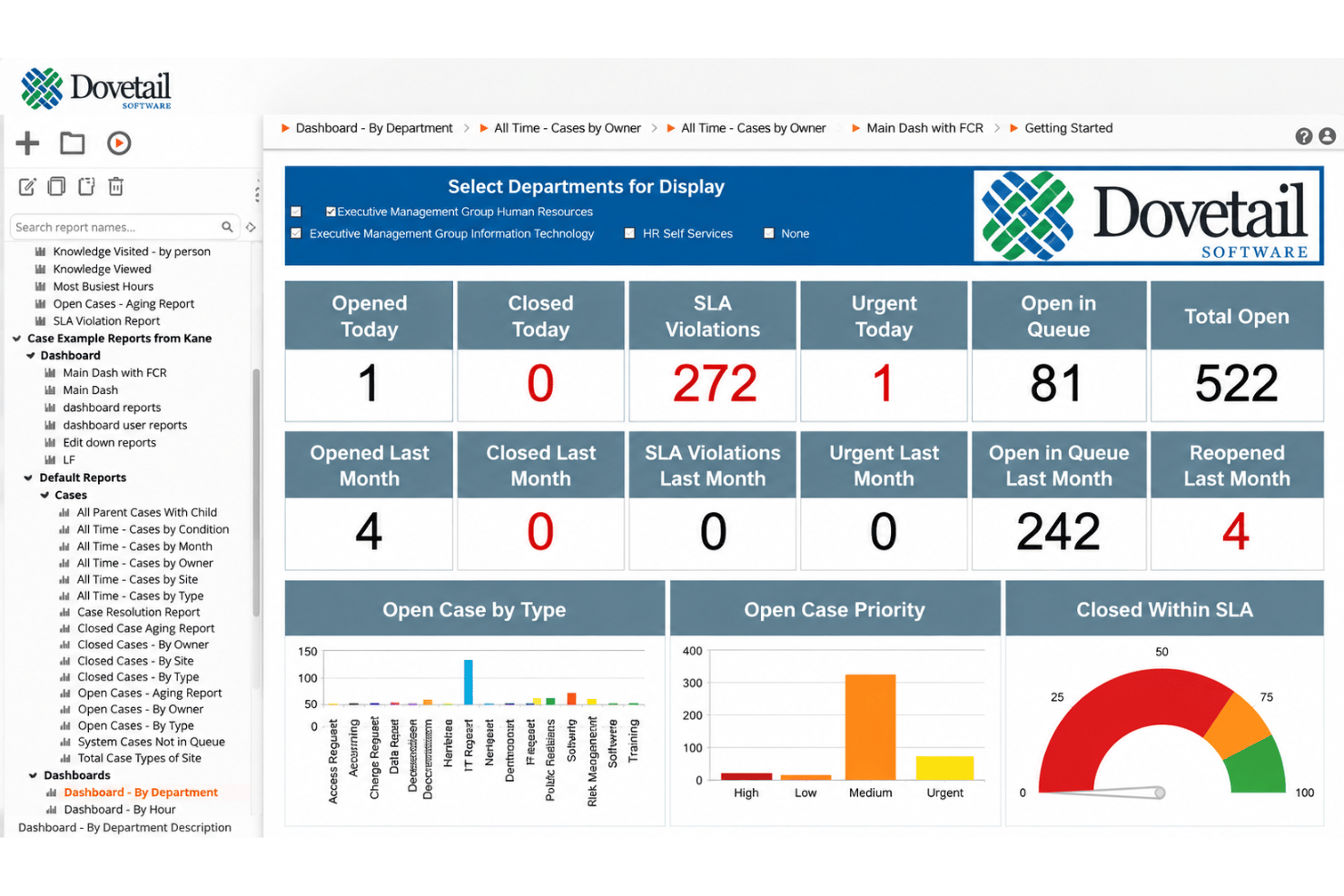Click the left panel vertical scrollbar
Screen dimensions: 1344x896
(256, 494)
